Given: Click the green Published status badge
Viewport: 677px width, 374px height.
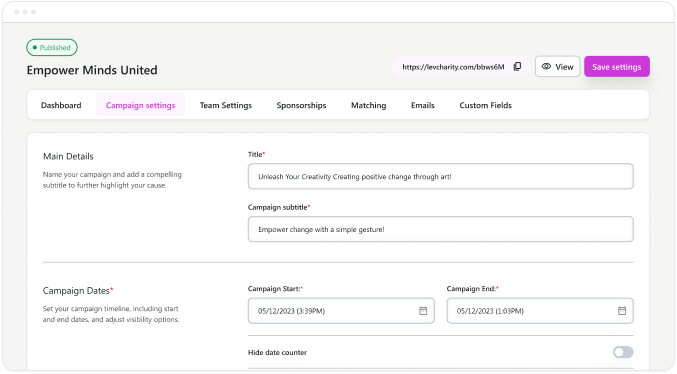Looking at the screenshot, I should tap(52, 48).
